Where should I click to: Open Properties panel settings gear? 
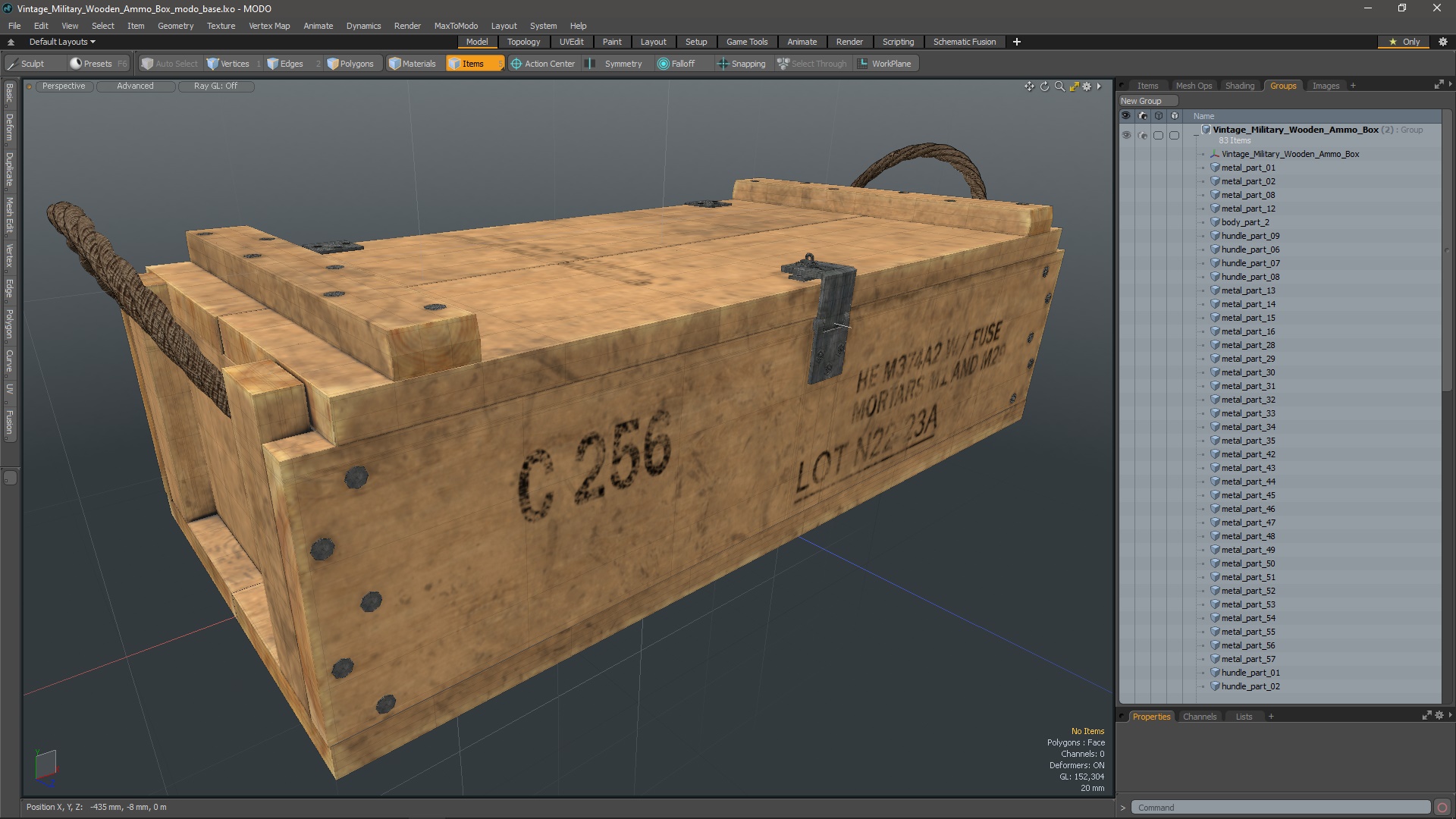1439,715
